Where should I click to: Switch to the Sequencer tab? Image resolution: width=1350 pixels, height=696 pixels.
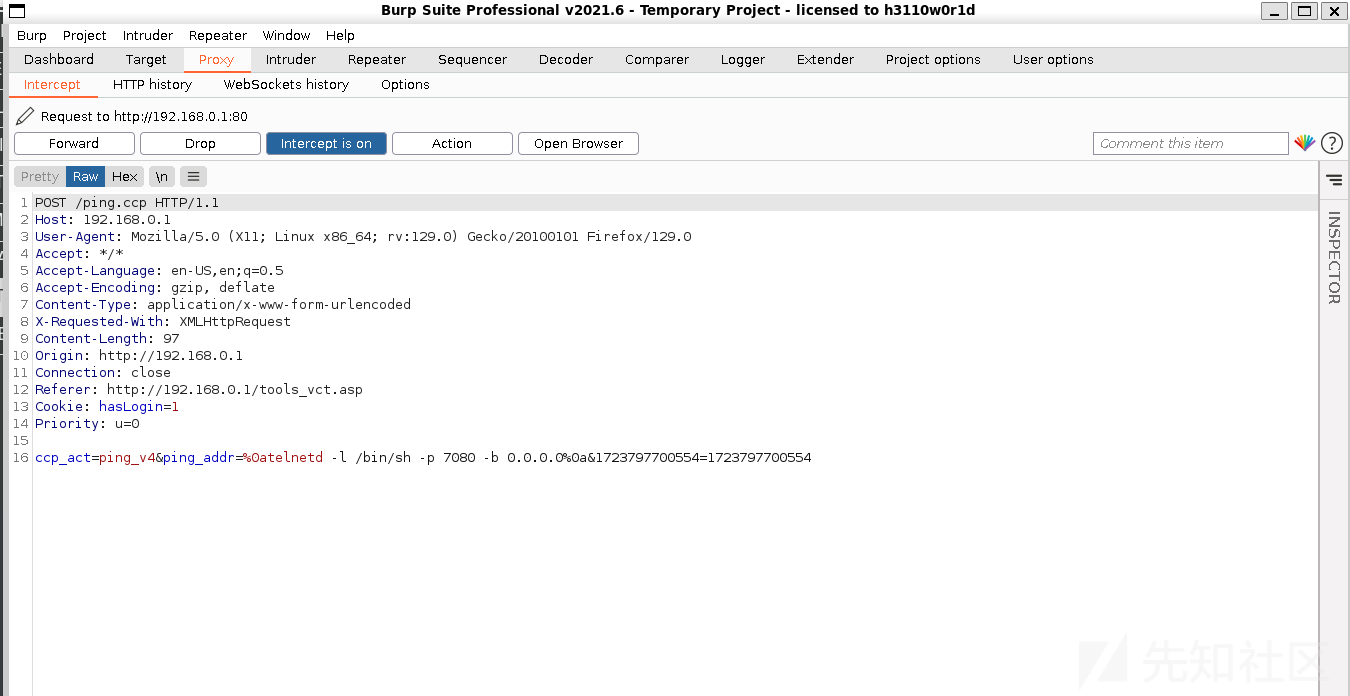click(x=472, y=59)
